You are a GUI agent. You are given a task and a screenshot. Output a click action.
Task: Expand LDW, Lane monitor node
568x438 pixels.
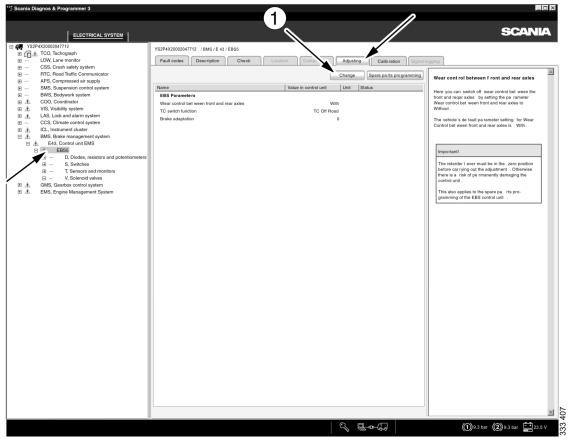[20, 61]
